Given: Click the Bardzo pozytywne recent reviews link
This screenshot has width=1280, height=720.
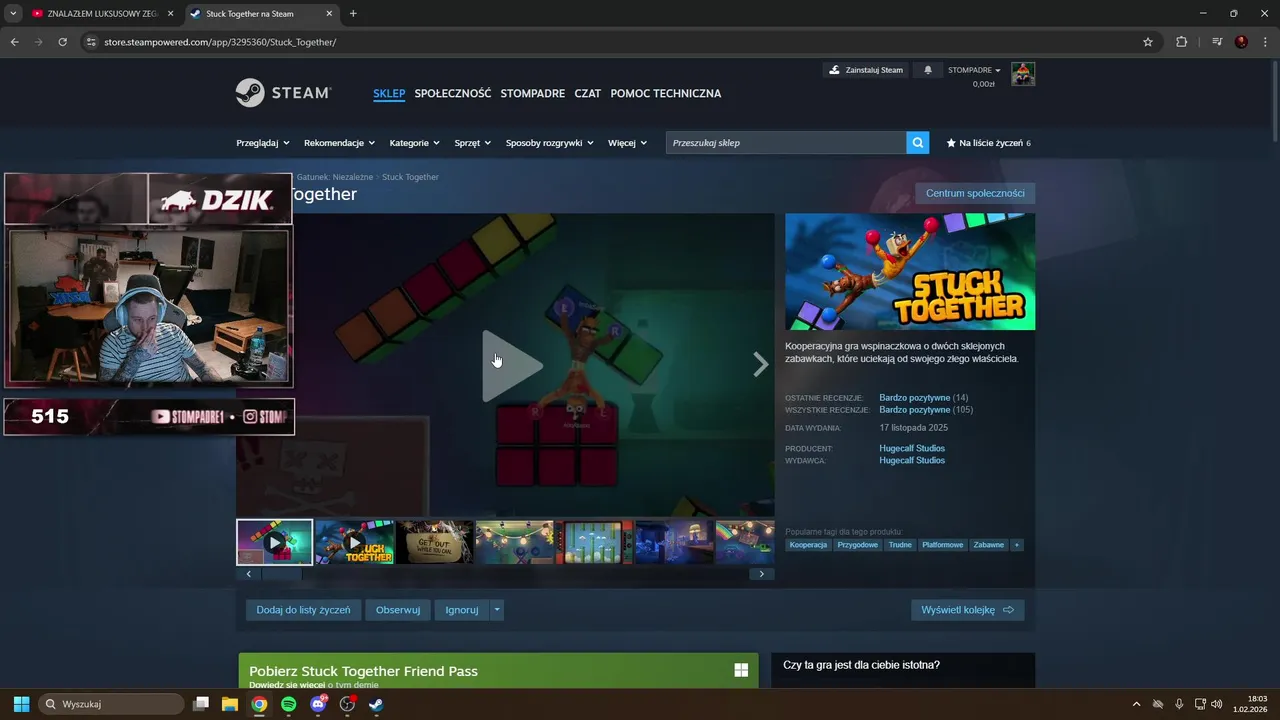Looking at the screenshot, I should coord(915,398).
